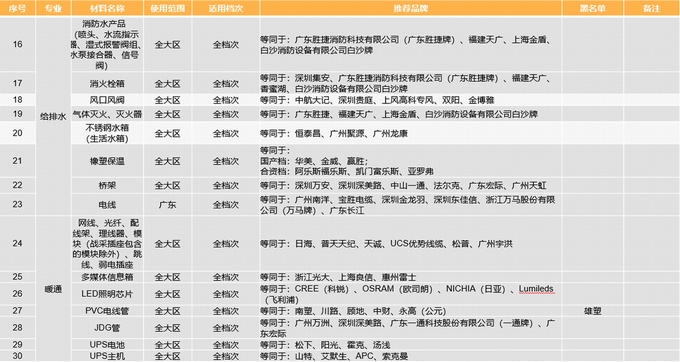
Task: Select the UPS电池 material cell
Action: click(x=107, y=345)
